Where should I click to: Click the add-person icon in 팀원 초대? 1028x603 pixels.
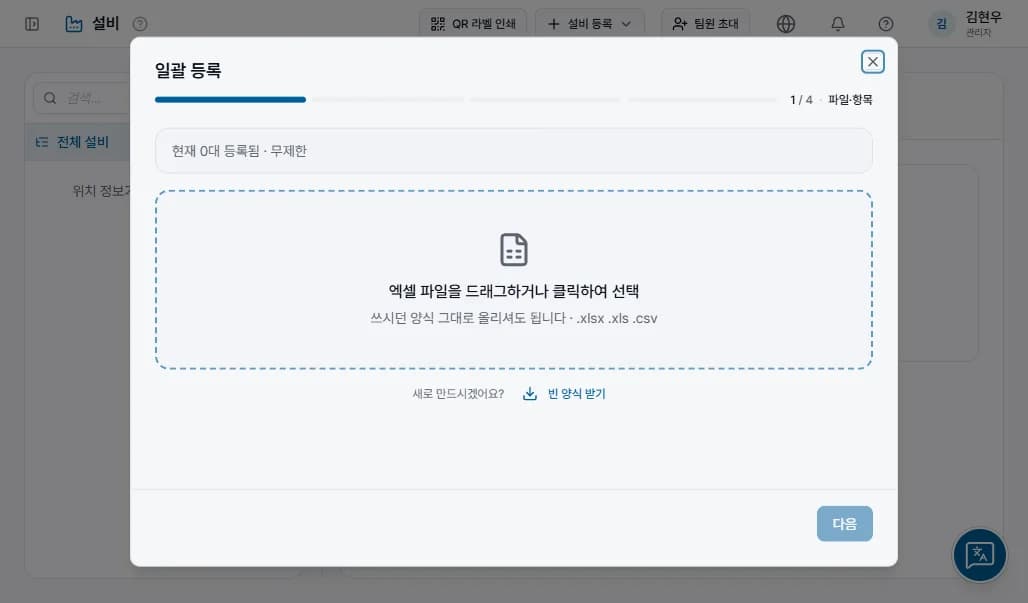(x=680, y=24)
